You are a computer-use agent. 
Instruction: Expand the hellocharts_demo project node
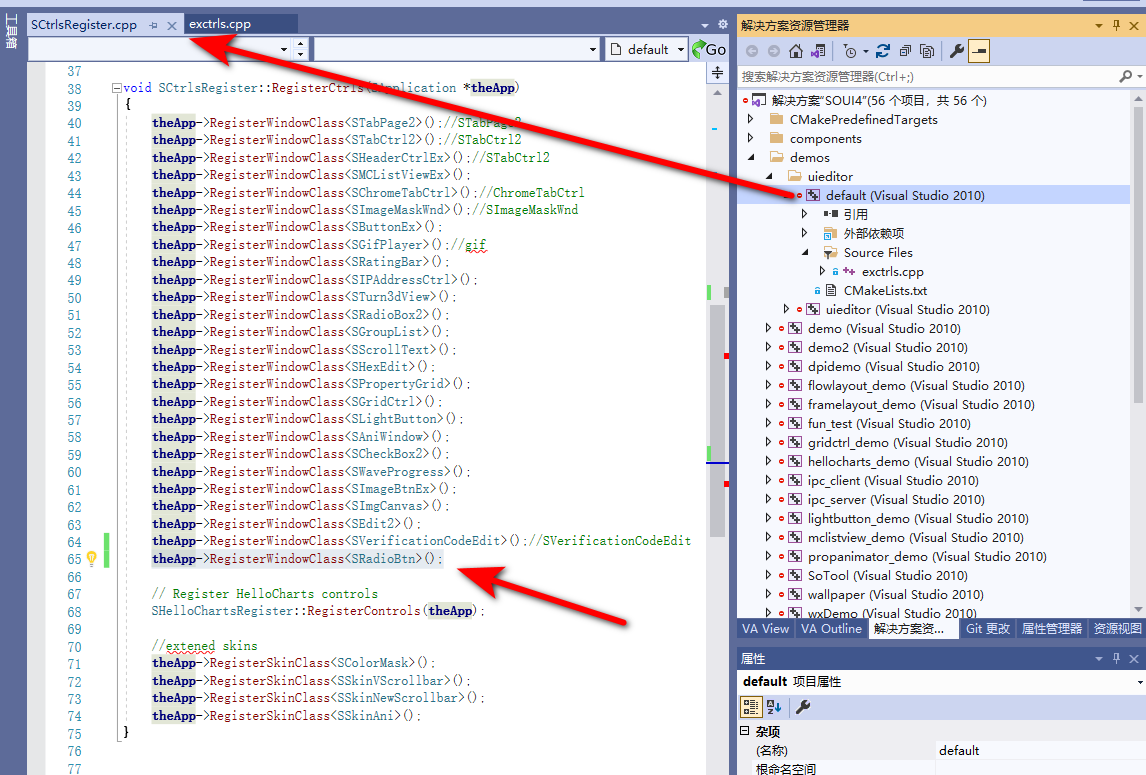pos(768,462)
